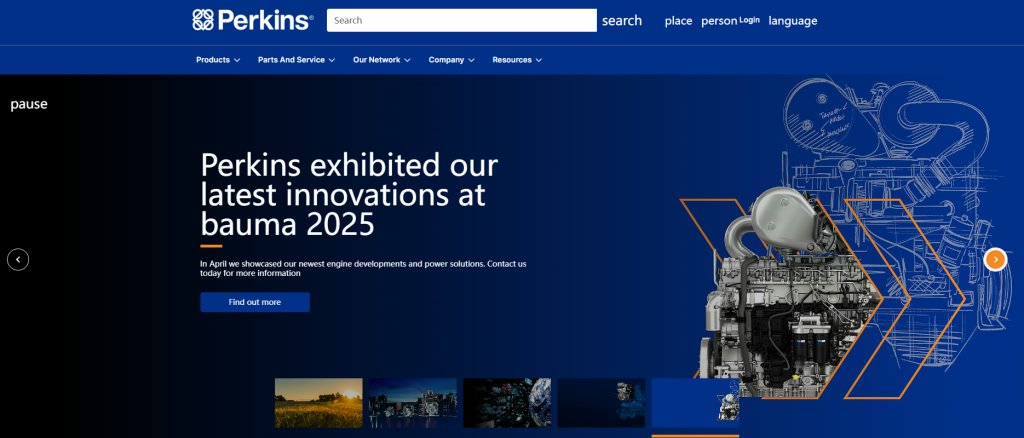
Task: Click the person Login icon
Action: coord(730,21)
